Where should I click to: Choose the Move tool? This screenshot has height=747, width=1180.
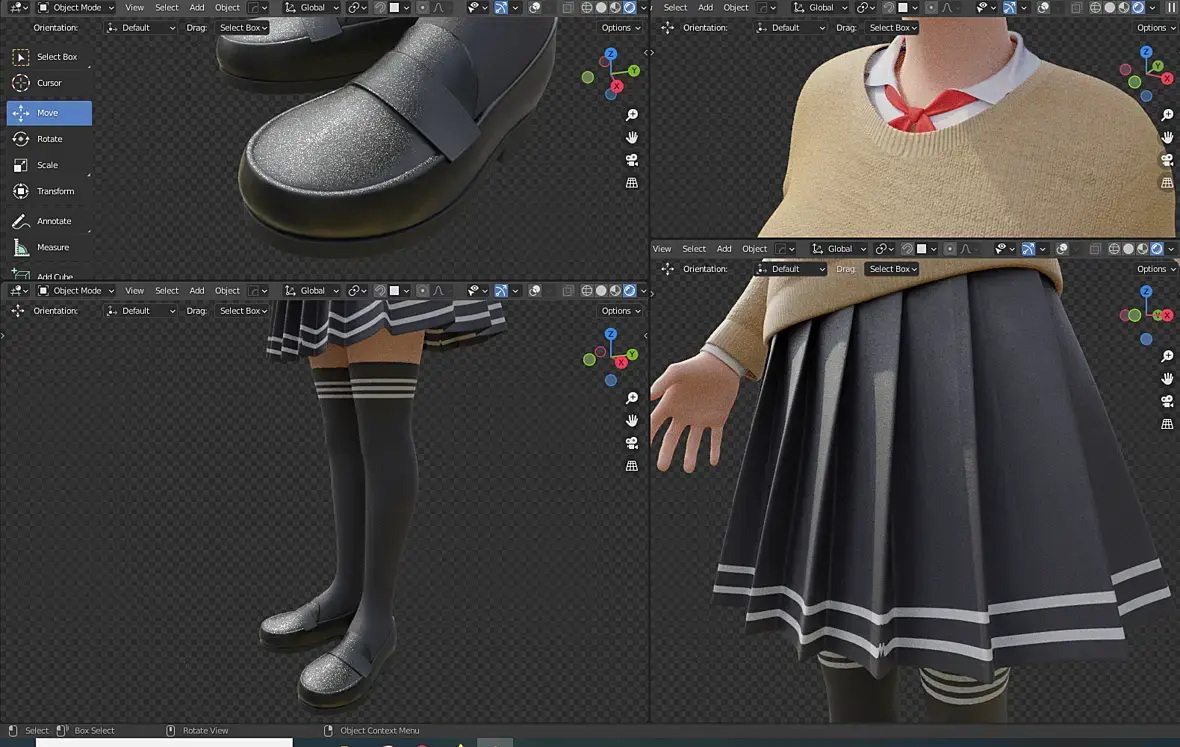[x=49, y=113]
